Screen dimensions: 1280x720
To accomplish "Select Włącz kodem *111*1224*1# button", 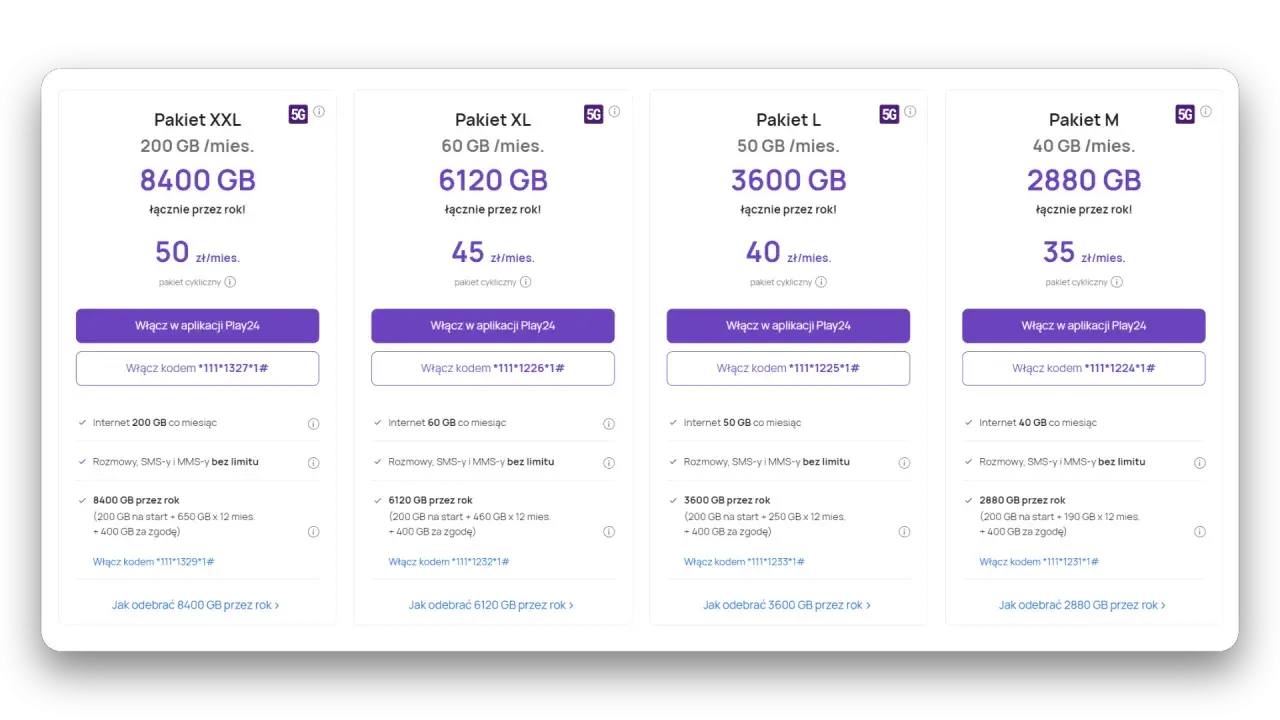I will click(1084, 368).
